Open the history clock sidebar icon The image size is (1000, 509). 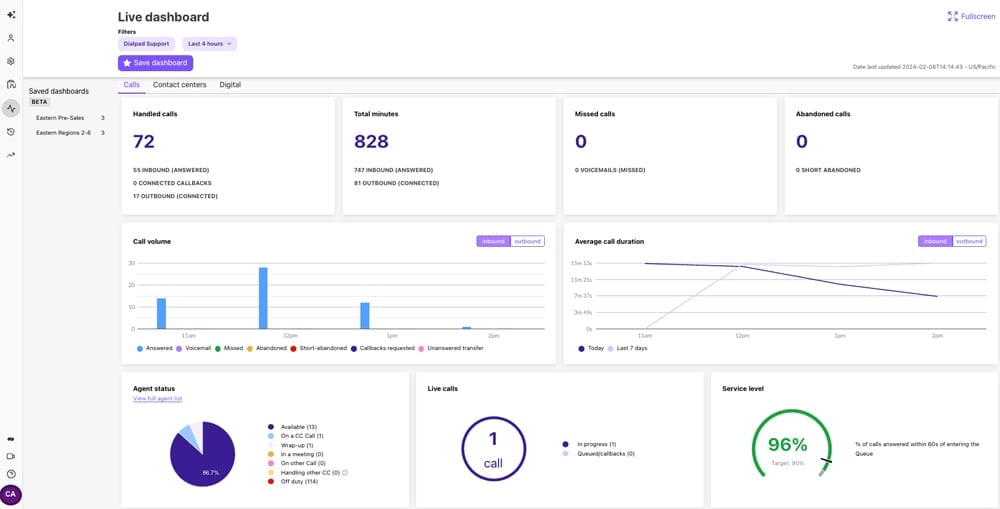(x=11, y=132)
